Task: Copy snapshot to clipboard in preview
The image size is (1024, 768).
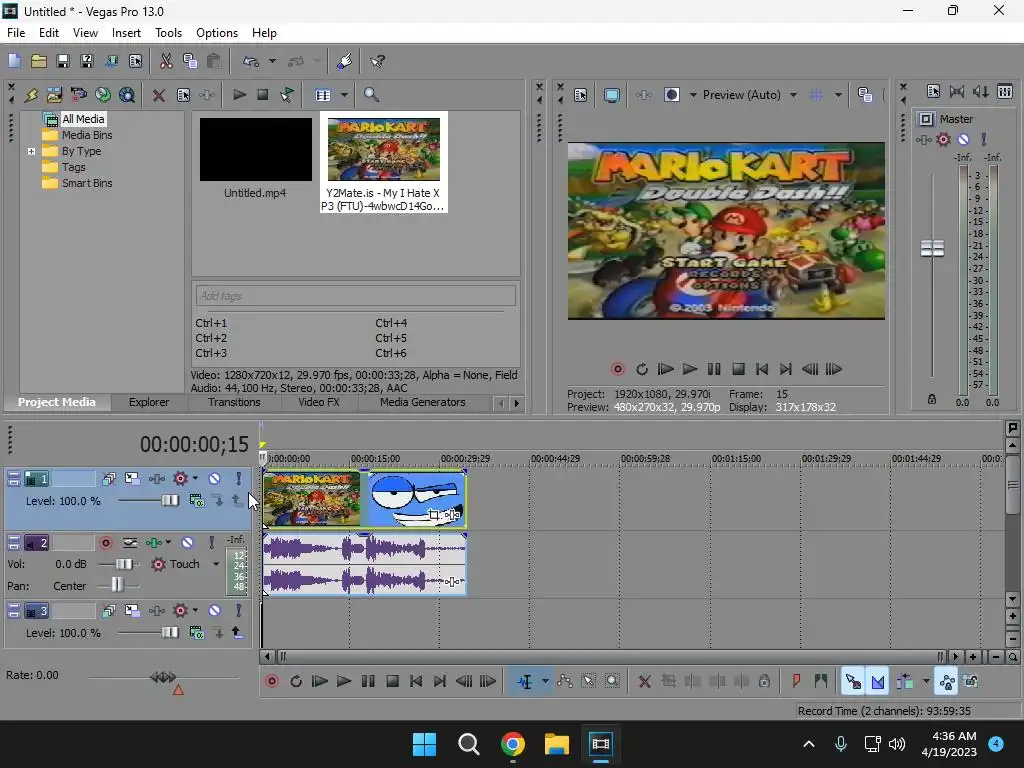Action: (865, 95)
